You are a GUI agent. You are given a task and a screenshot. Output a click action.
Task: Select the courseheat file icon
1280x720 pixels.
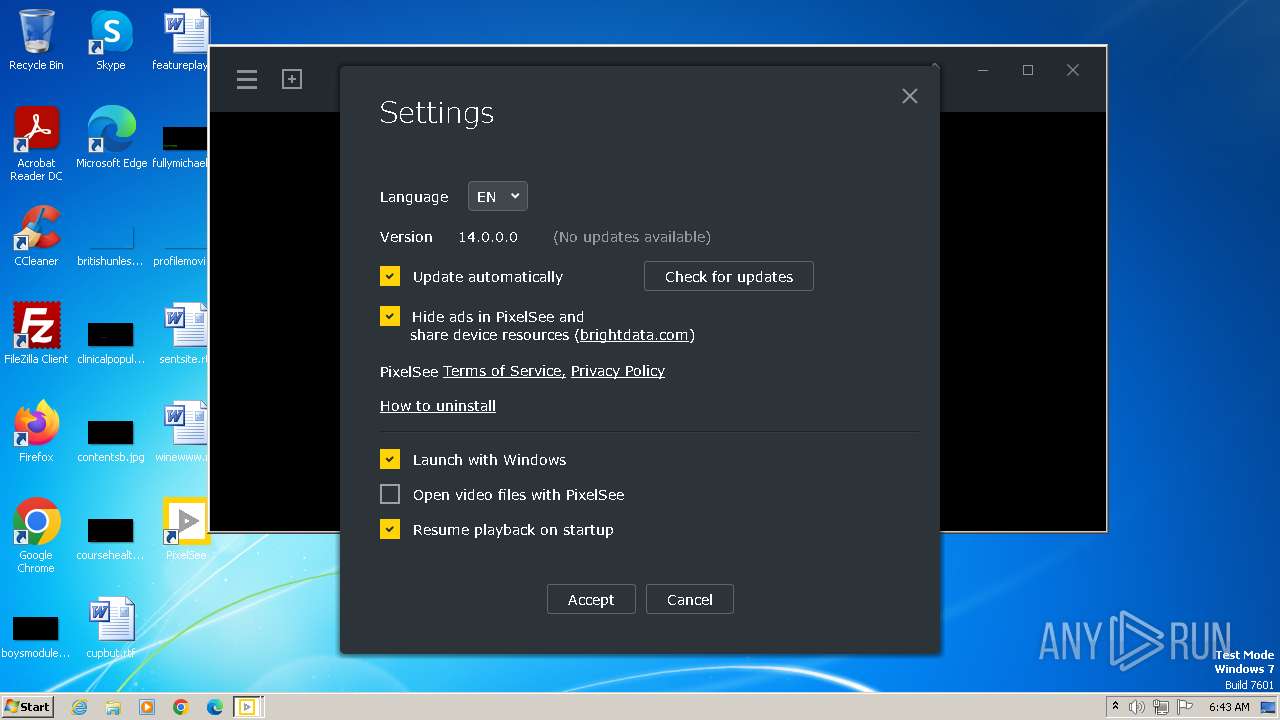(111, 538)
